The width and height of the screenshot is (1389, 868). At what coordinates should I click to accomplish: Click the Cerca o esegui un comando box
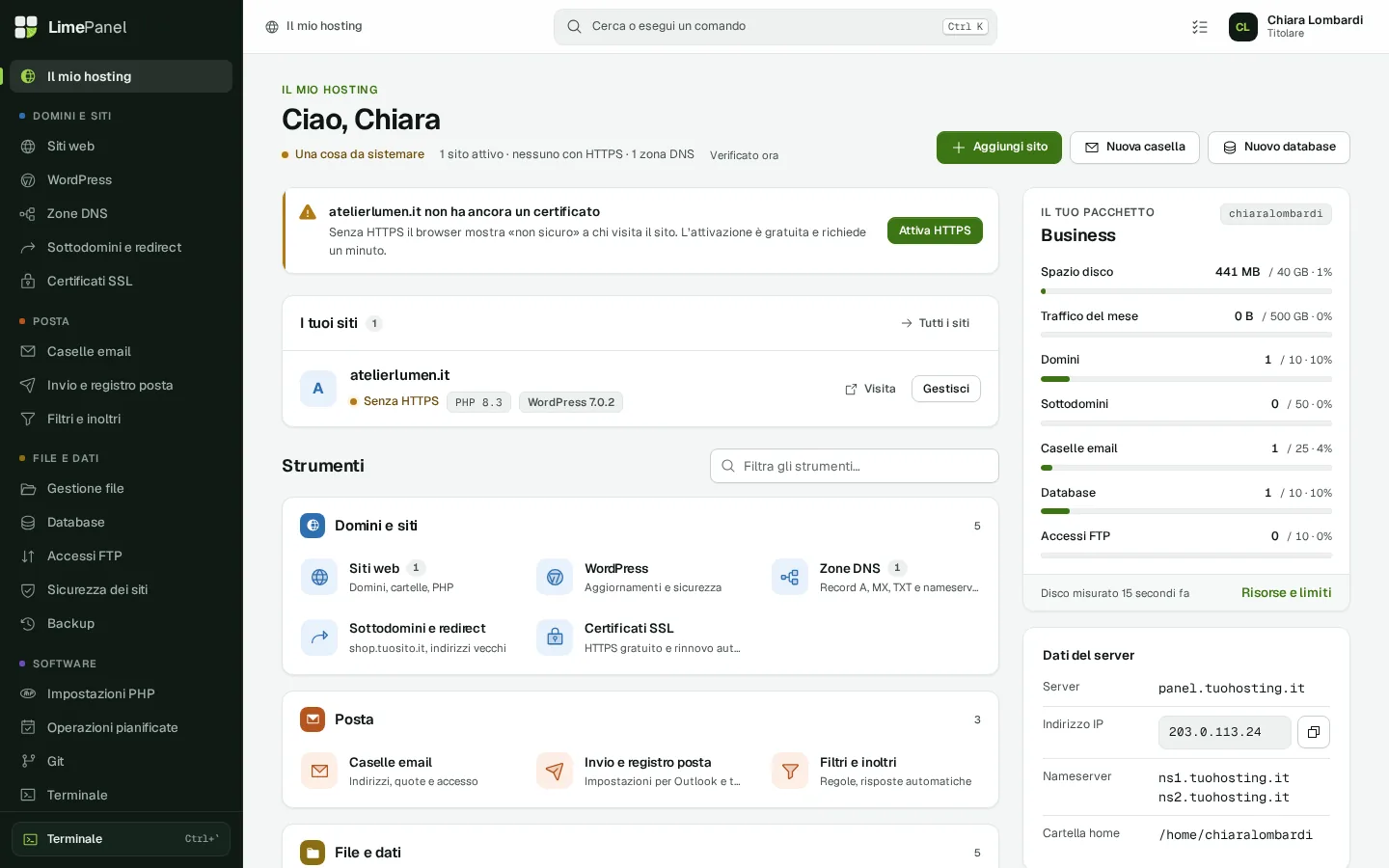point(776,27)
